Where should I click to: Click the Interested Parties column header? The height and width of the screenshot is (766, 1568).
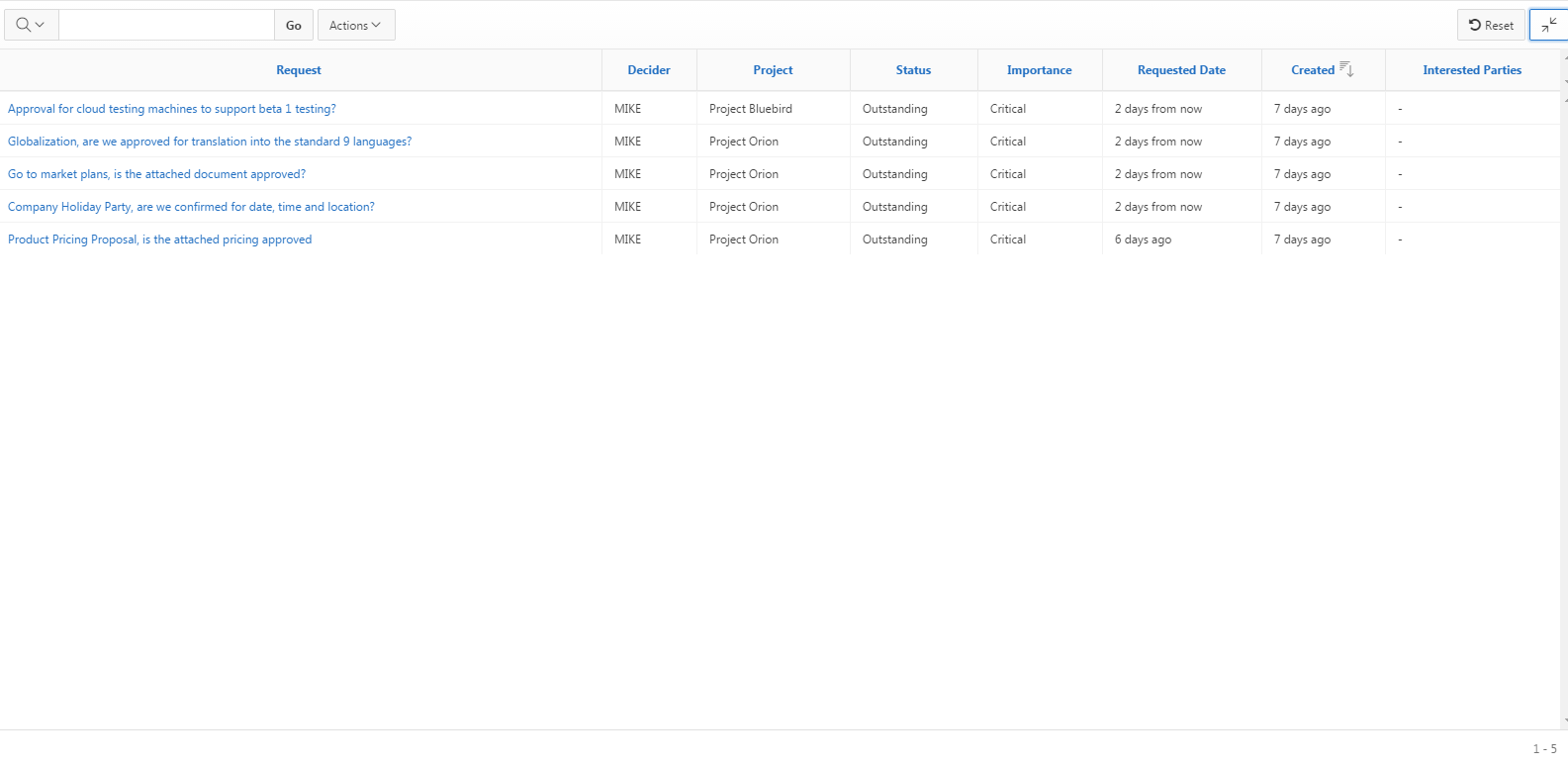[x=1471, y=70]
